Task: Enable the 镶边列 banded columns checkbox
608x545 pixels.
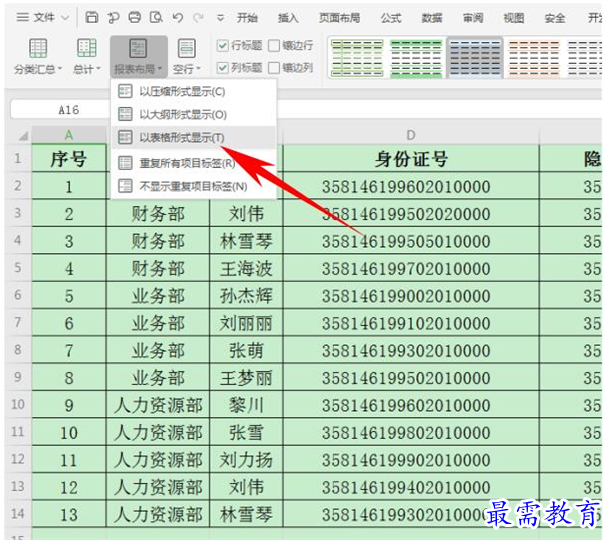Action: (274, 68)
